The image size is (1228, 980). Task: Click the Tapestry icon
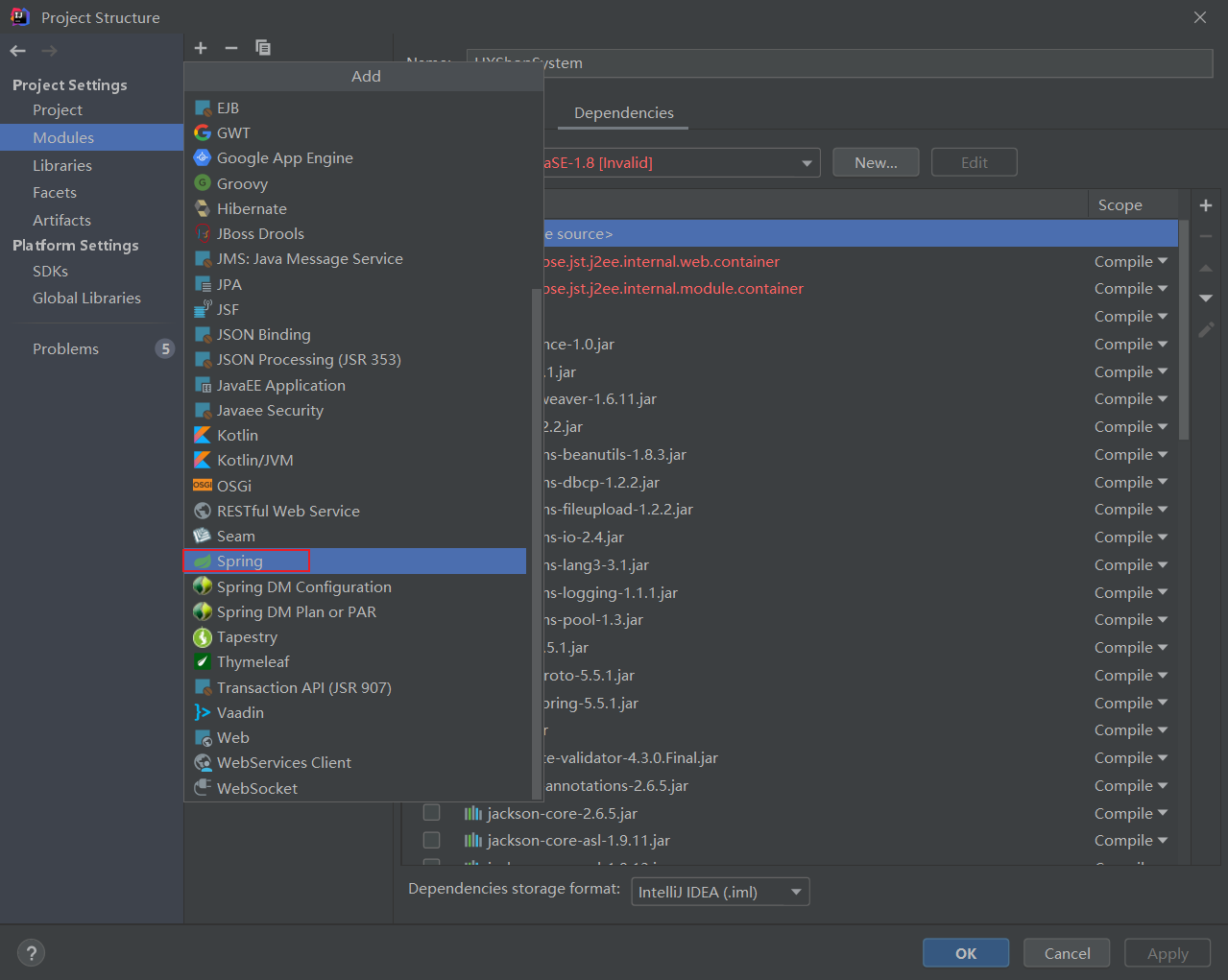[203, 636]
